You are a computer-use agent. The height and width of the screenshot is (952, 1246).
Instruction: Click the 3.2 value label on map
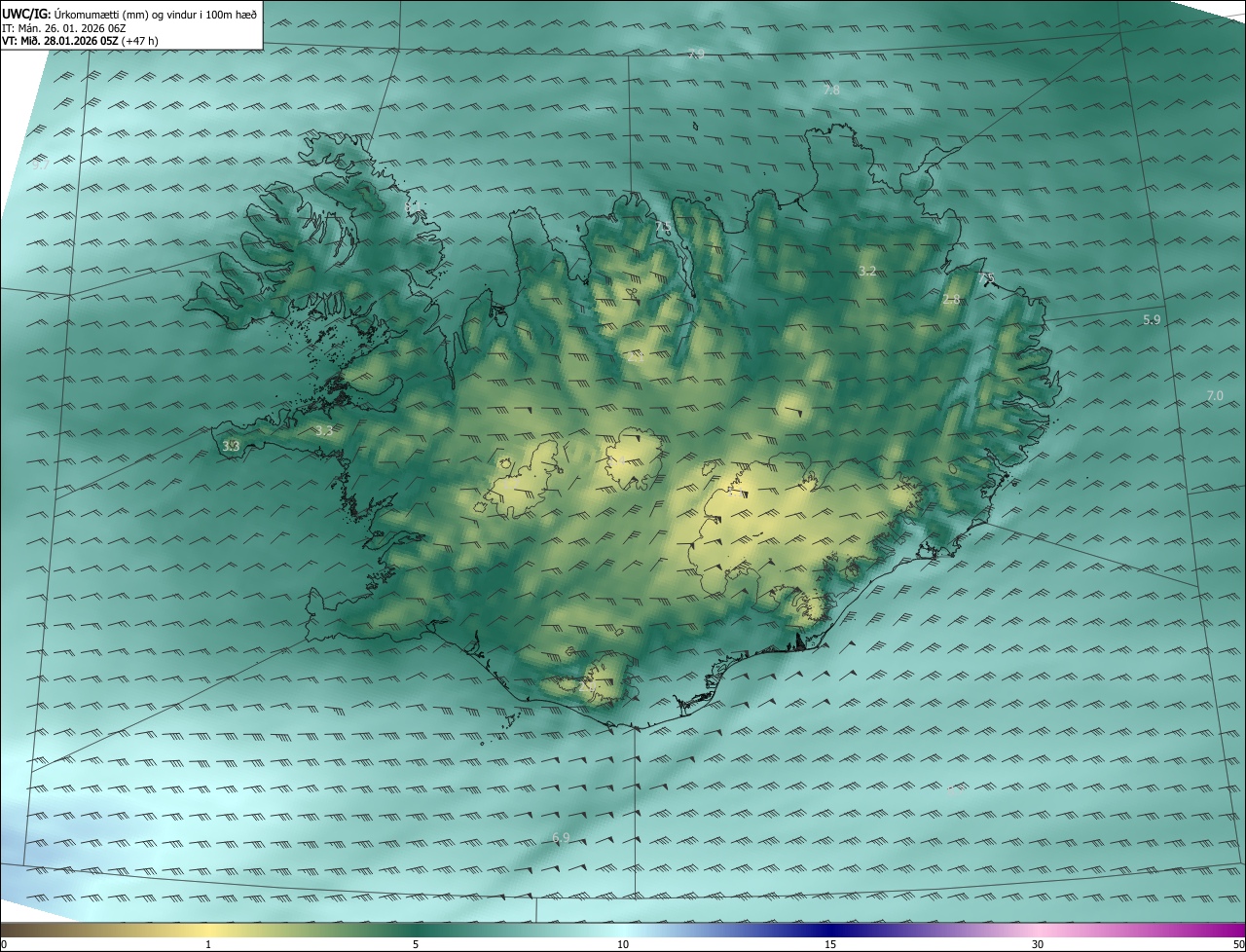pos(867,272)
